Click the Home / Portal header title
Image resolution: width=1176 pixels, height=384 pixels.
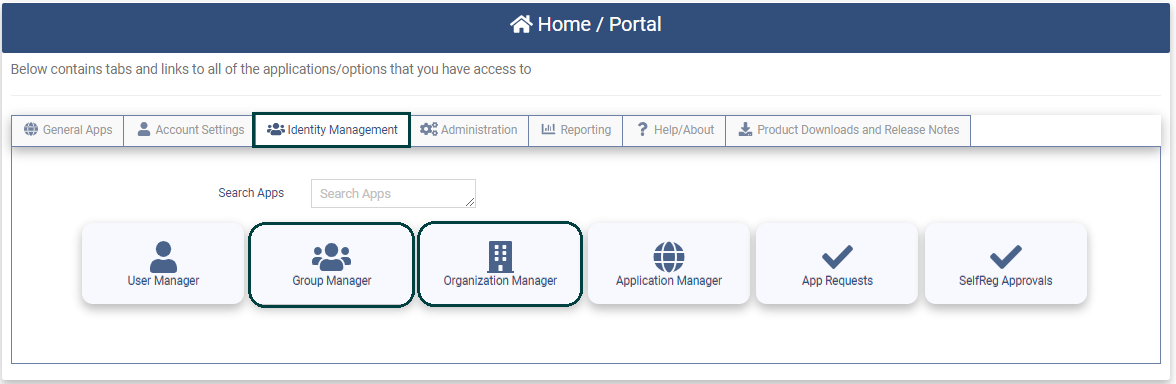pyautogui.click(x=599, y=25)
